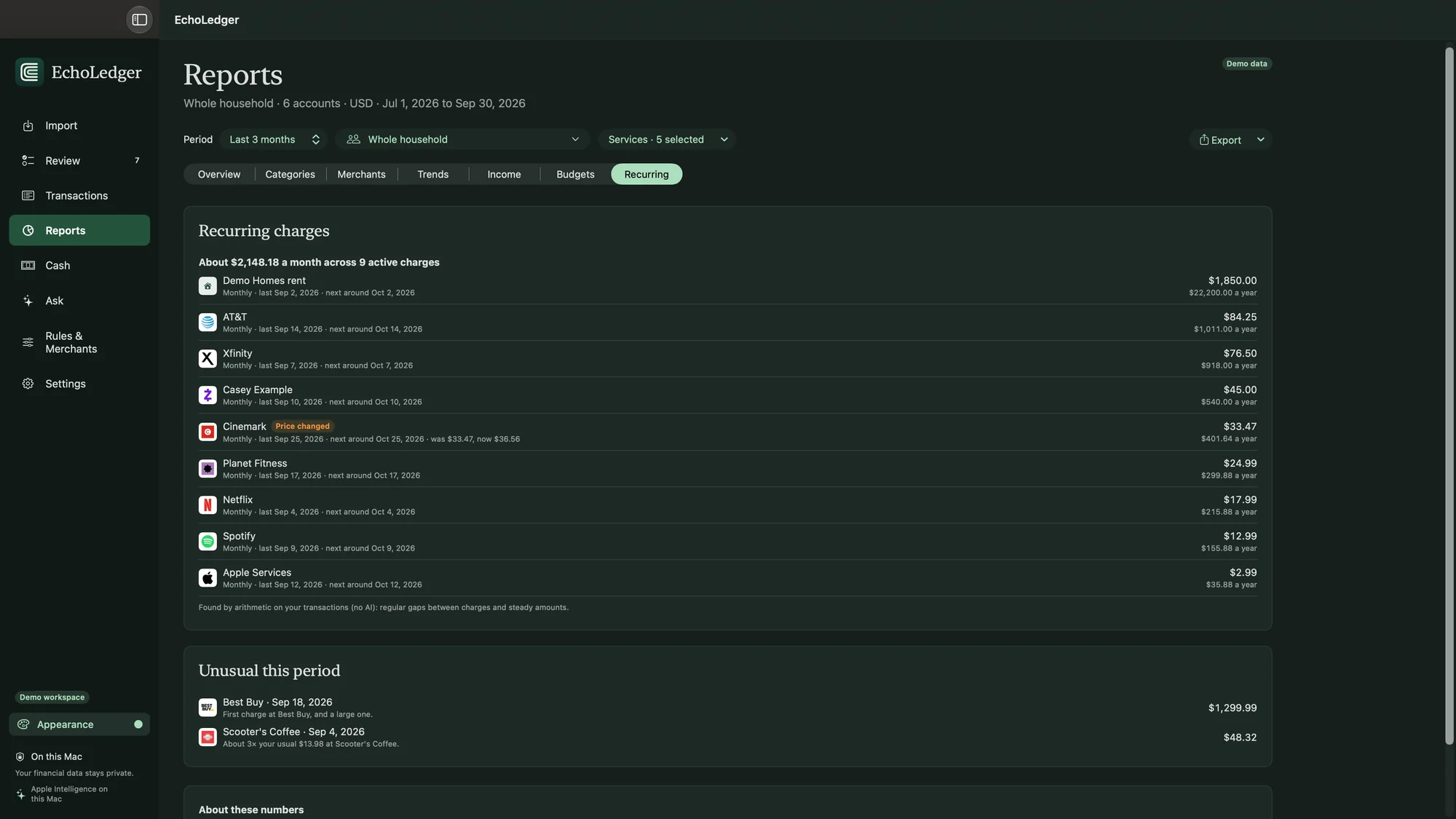Switch to the Income tab
The image size is (1456, 819).
point(505,174)
